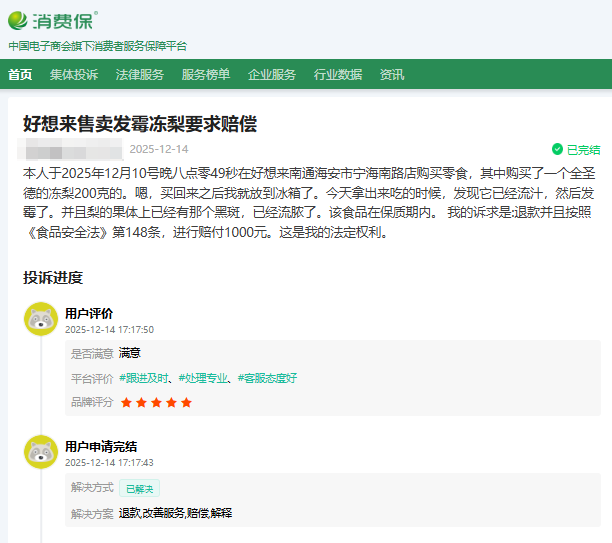Click the #跟进及时 evaluation tag
Viewport: 612px width, 543px height.
click(144, 378)
